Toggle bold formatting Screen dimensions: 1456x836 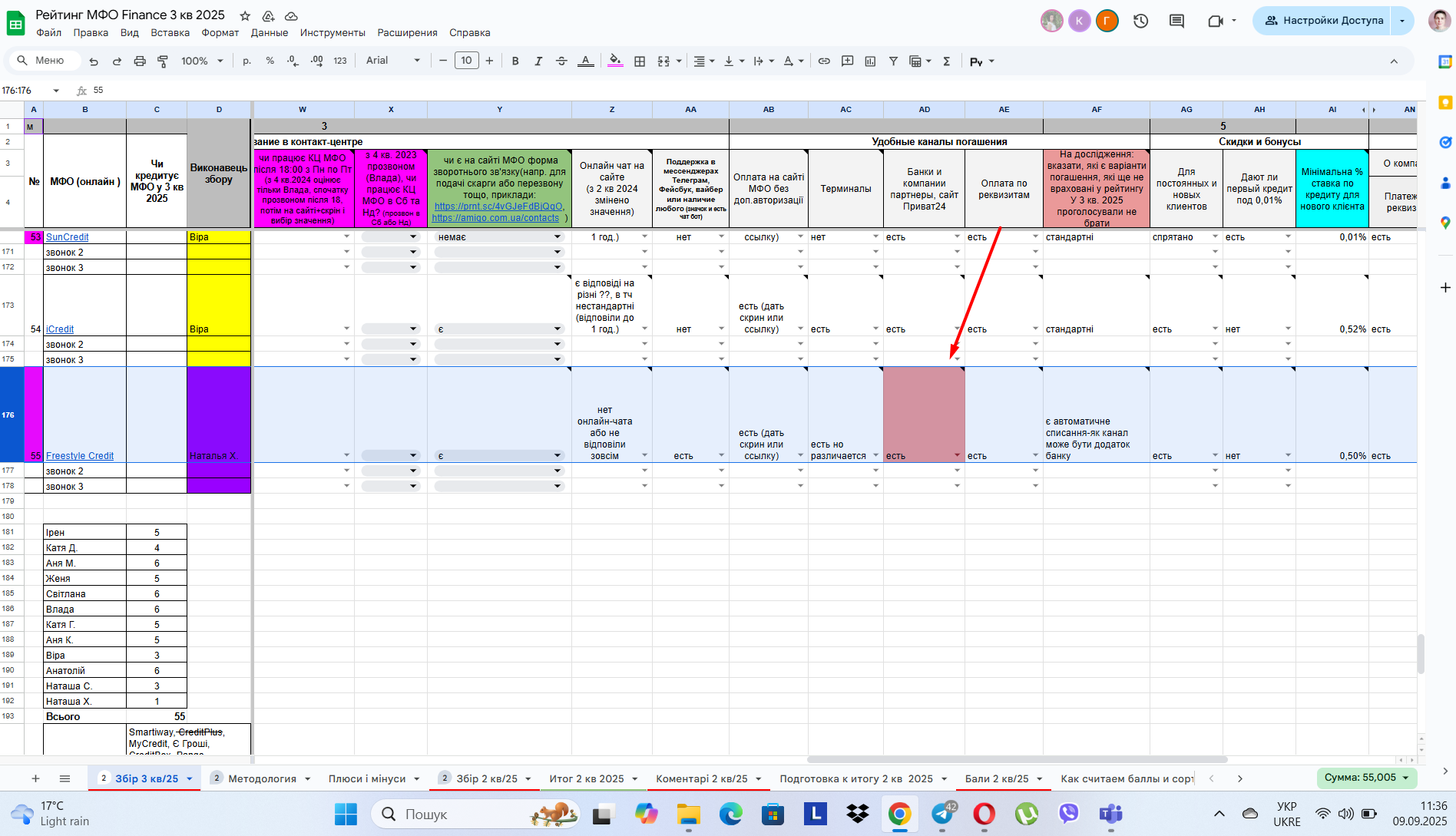(x=515, y=61)
